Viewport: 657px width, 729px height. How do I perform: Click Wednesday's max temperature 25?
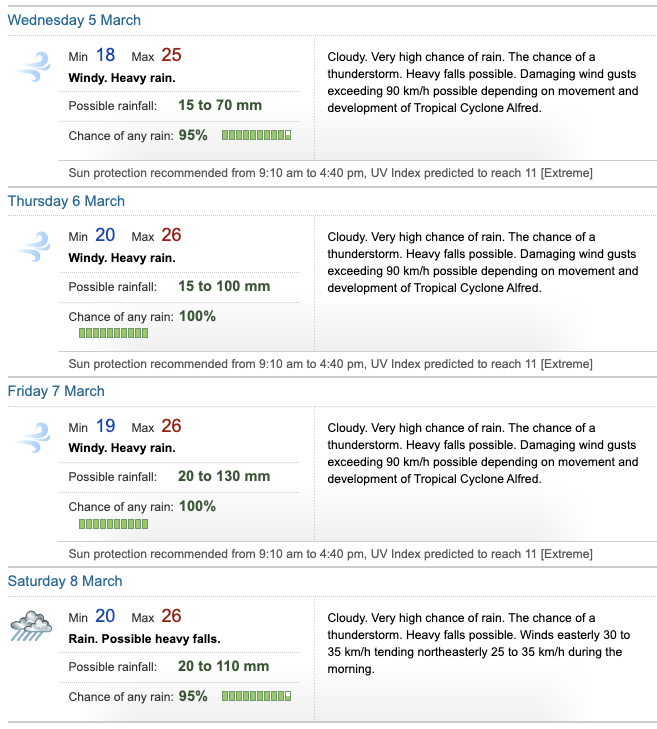coord(171,55)
